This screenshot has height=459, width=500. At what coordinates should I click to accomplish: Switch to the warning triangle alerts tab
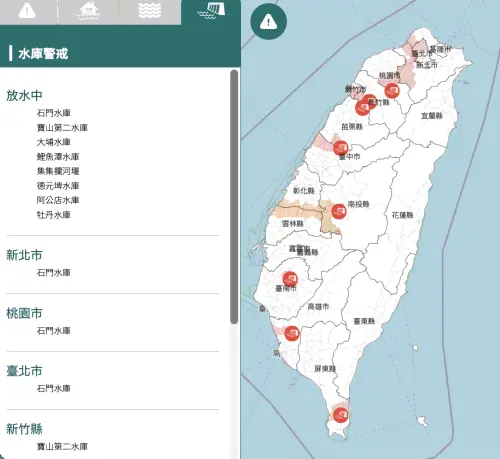point(27,11)
